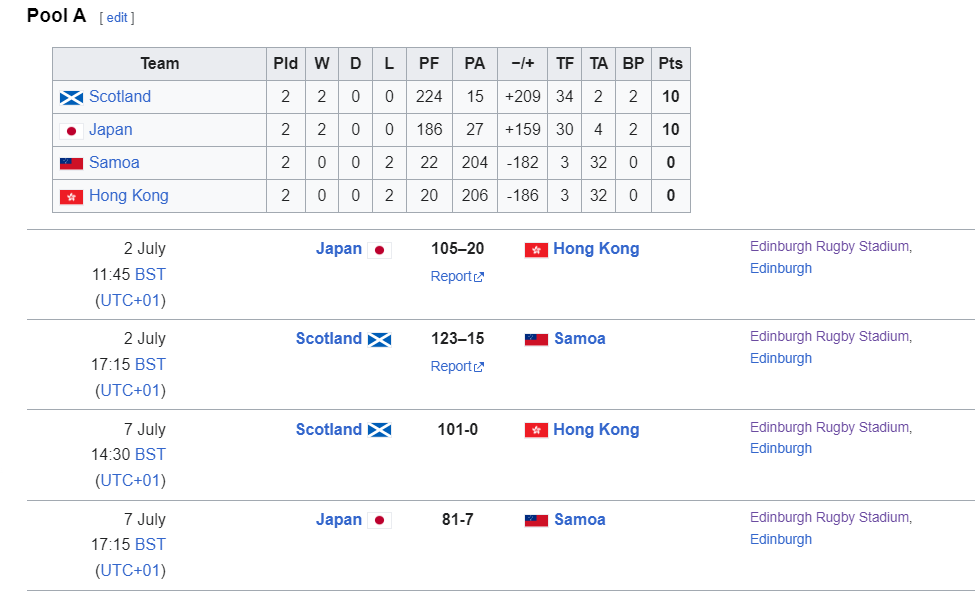Click Edinburgh city link in first match row

(781, 268)
